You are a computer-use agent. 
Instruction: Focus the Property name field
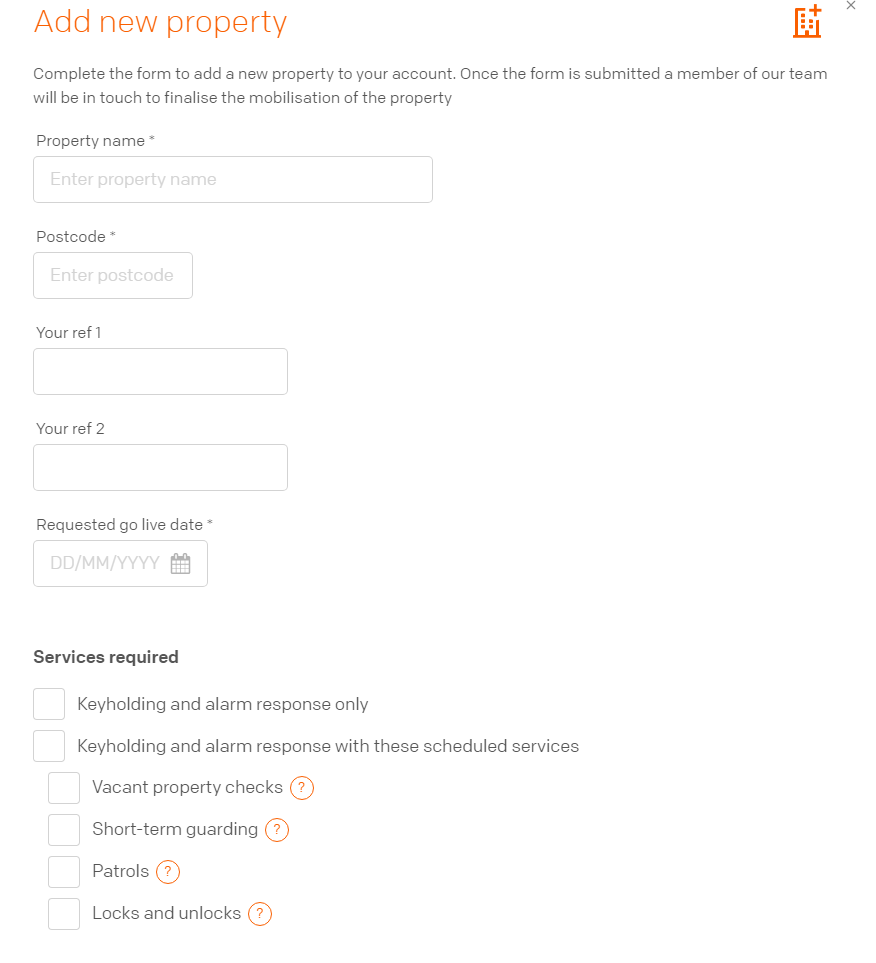tap(233, 179)
